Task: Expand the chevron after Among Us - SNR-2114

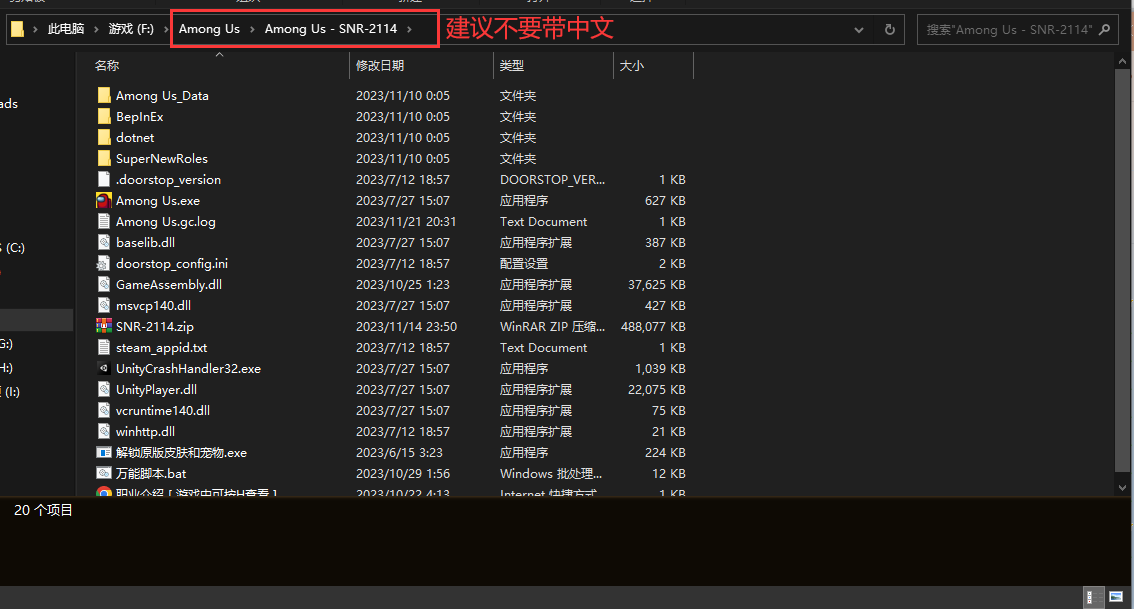Action: point(409,29)
